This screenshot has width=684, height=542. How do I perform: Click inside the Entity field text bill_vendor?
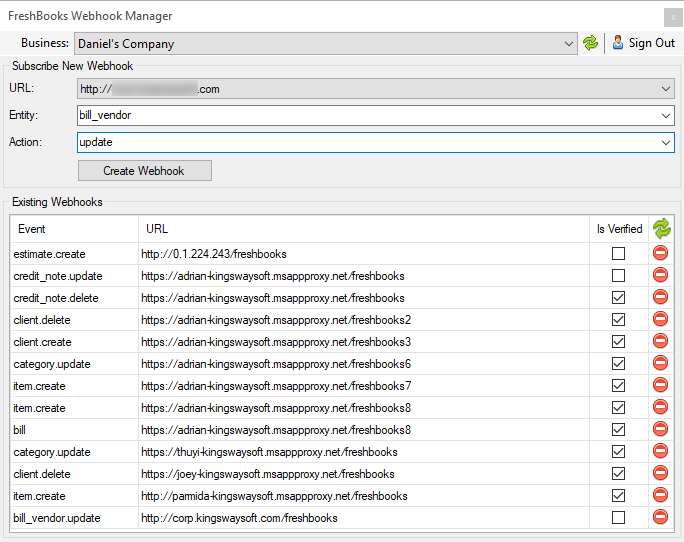[105, 115]
